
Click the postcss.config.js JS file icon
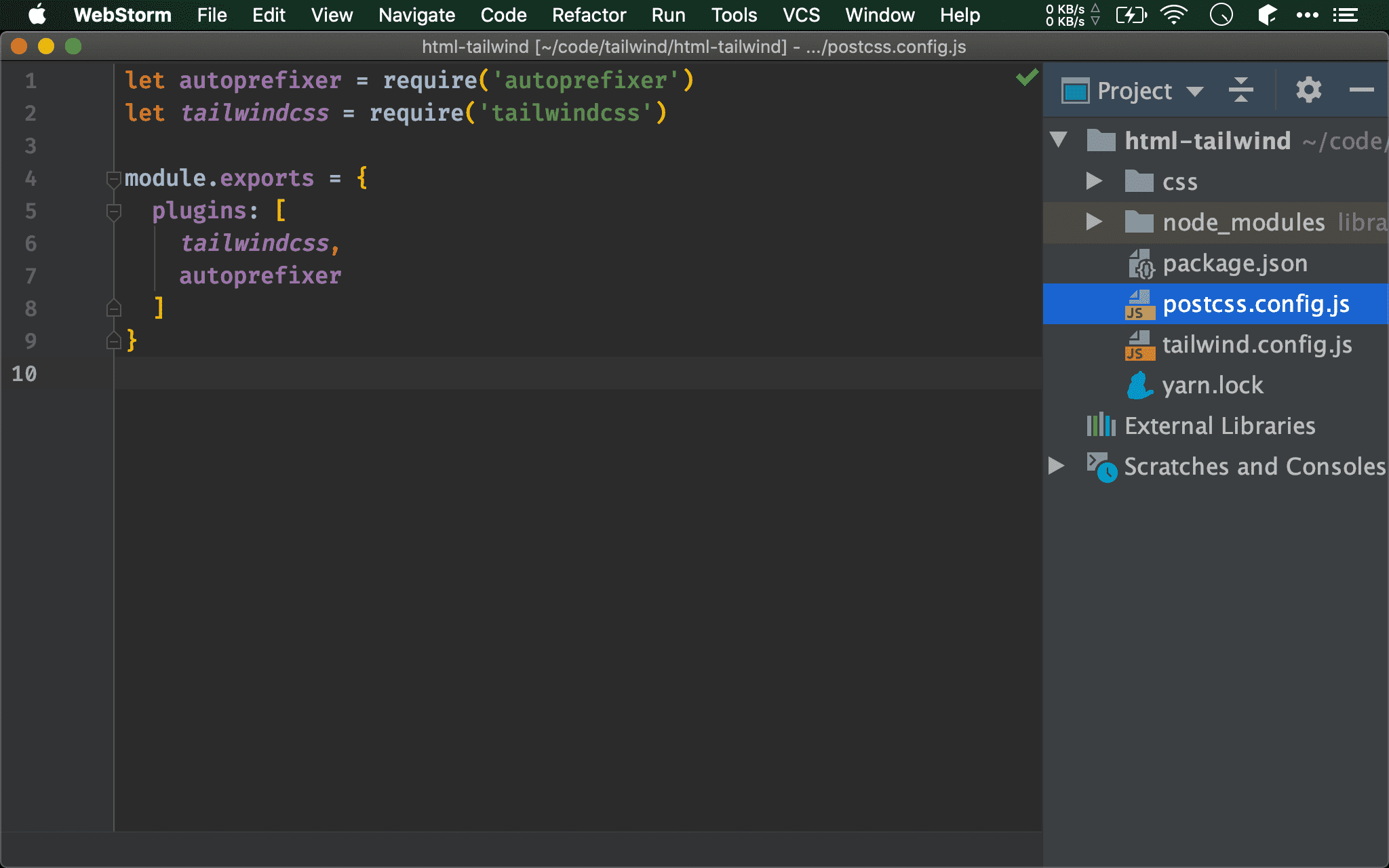(x=1140, y=304)
